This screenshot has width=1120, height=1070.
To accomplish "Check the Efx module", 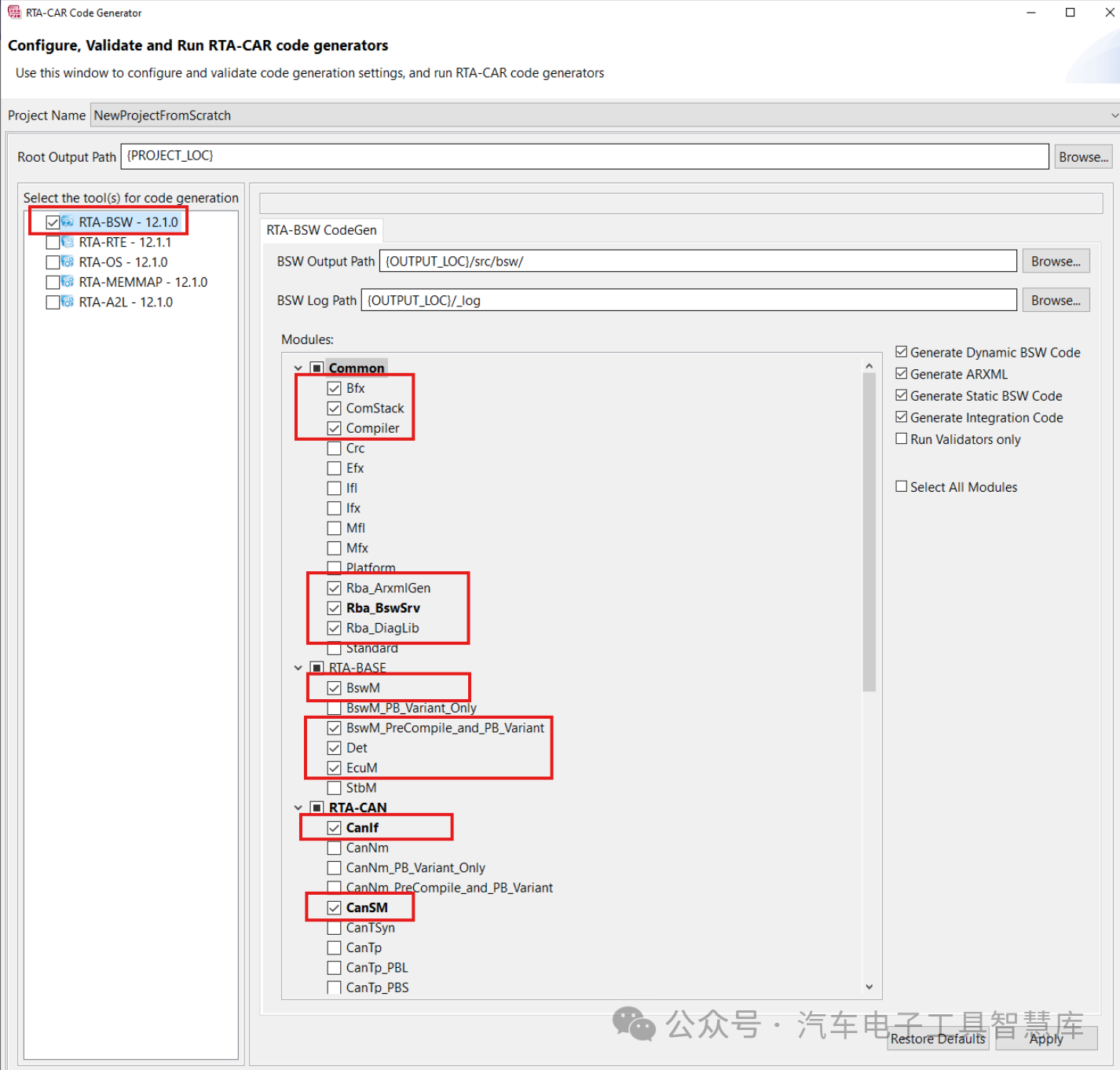I will pyautogui.click(x=335, y=468).
